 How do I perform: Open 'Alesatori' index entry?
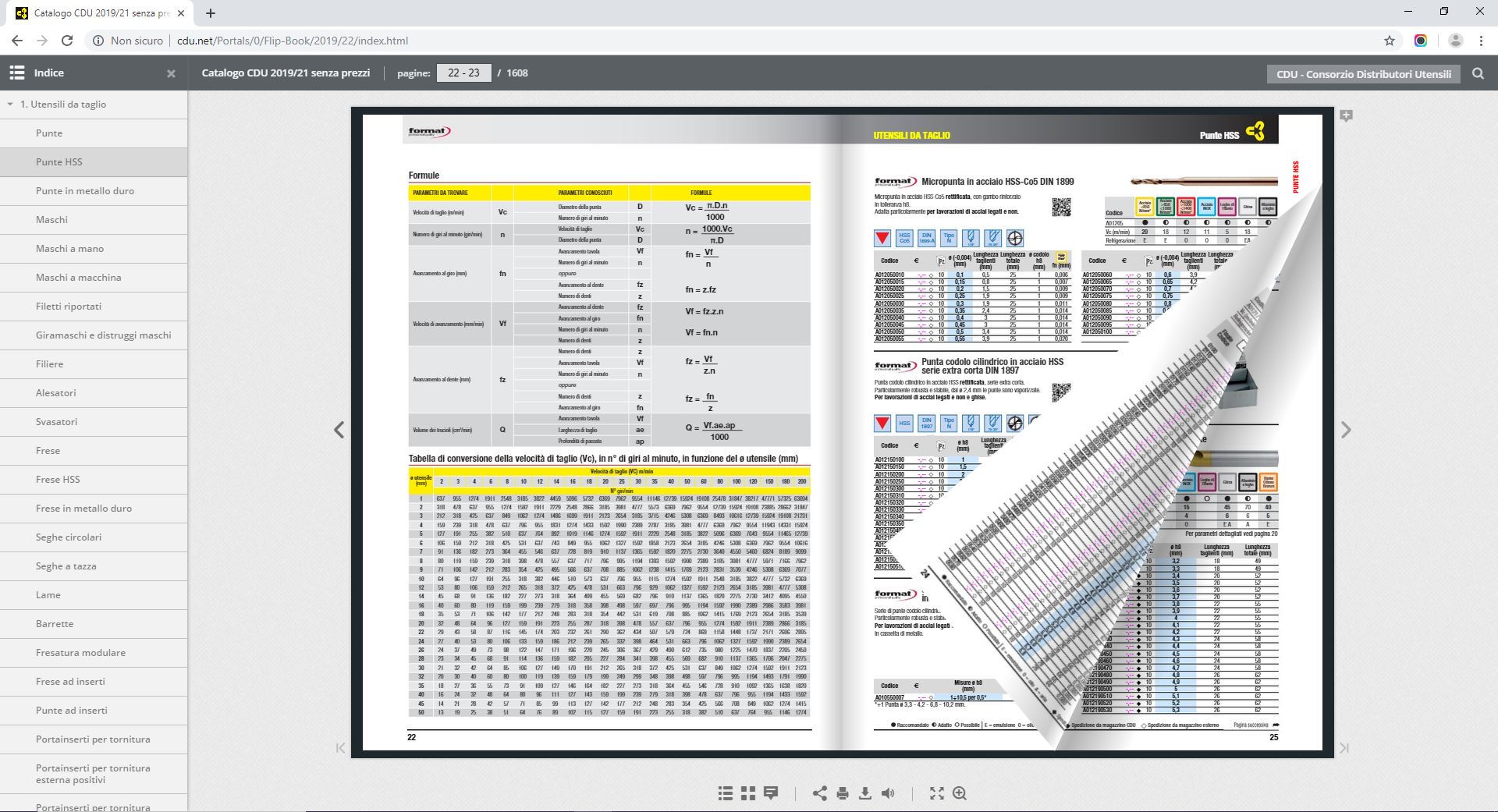click(x=94, y=393)
